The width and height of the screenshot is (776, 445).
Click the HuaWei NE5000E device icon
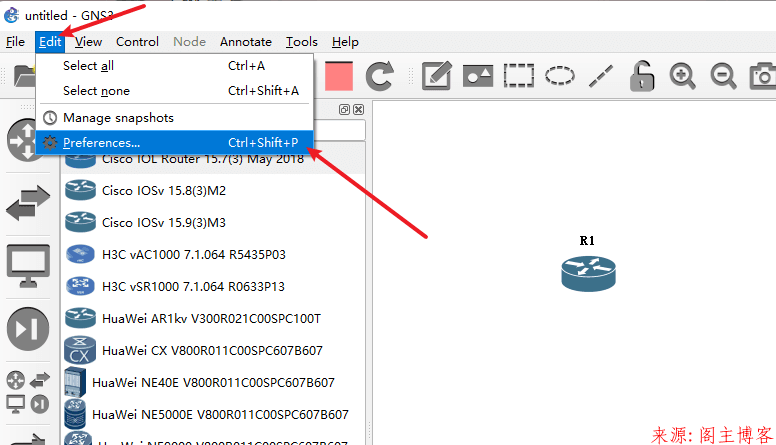pyautogui.click(x=75, y=414)
